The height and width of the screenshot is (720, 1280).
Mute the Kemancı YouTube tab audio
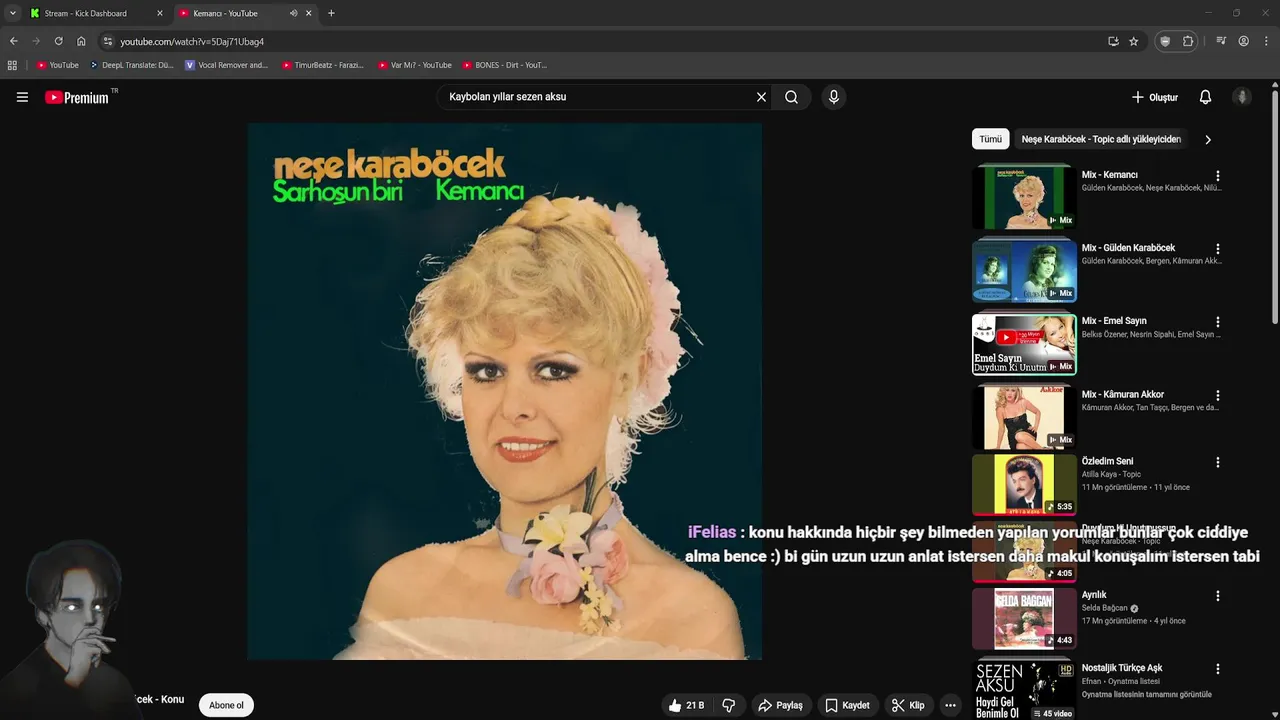click(293, 13)
